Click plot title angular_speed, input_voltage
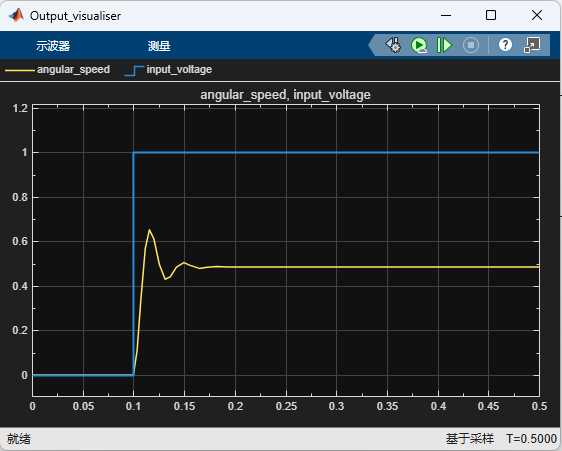 [285, 95]
